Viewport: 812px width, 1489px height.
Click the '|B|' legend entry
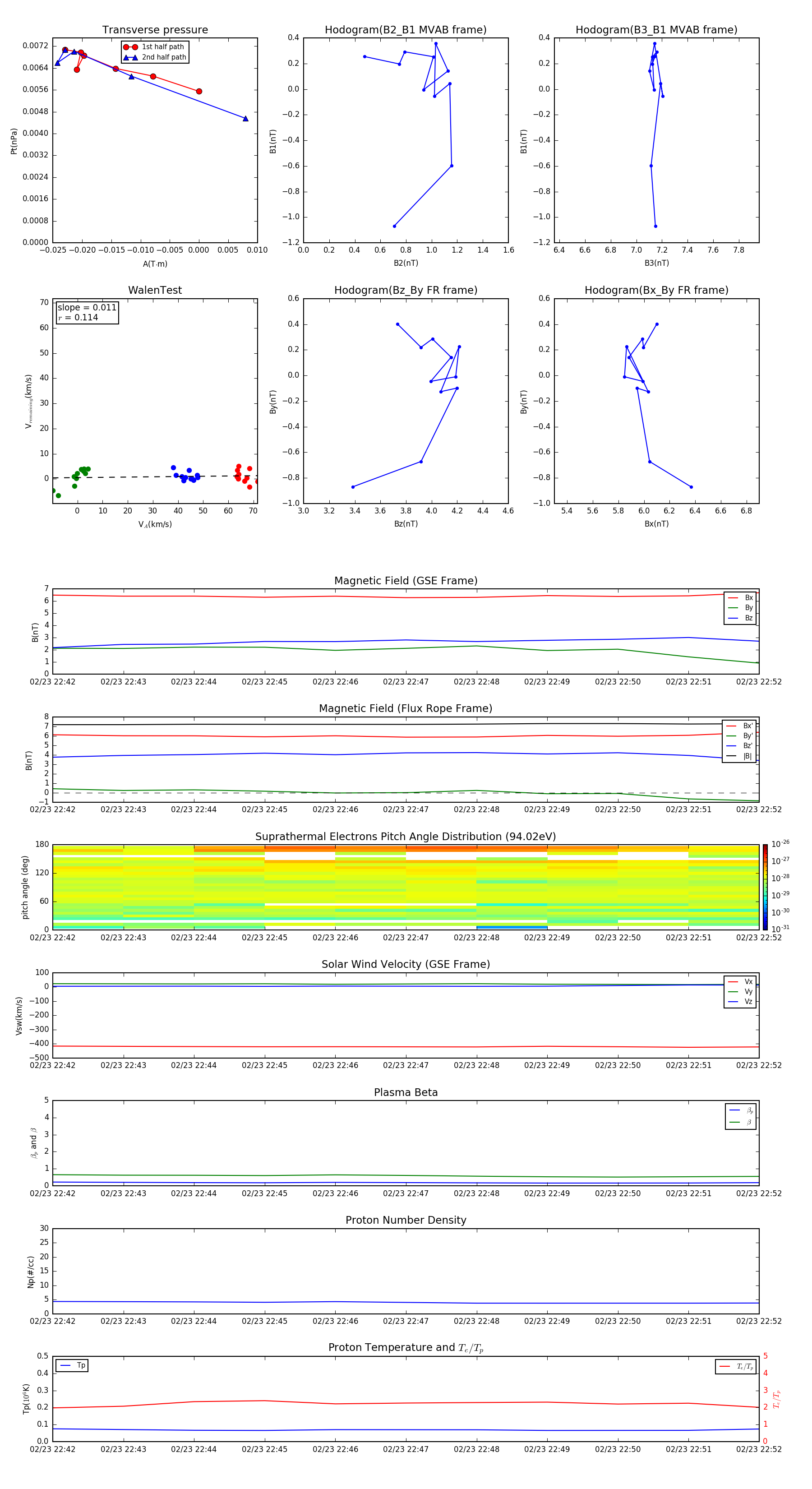point(740,756)
